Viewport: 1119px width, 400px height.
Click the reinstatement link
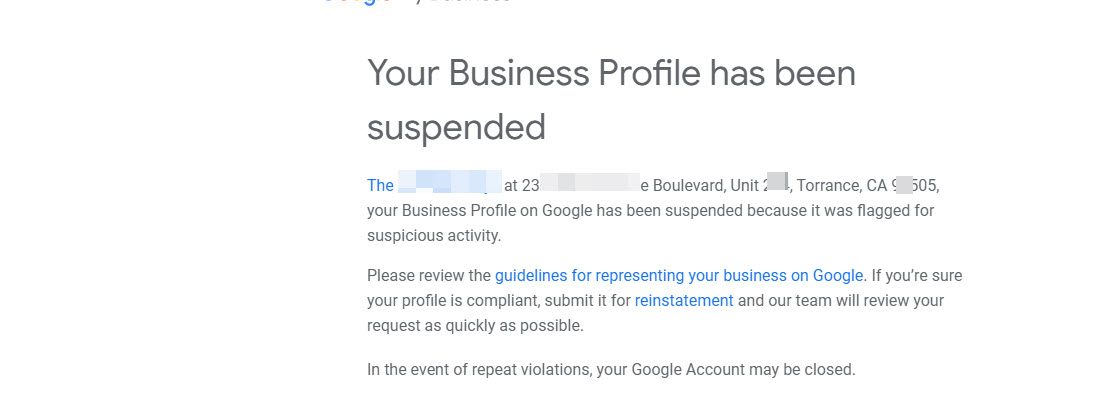[684, 300]
